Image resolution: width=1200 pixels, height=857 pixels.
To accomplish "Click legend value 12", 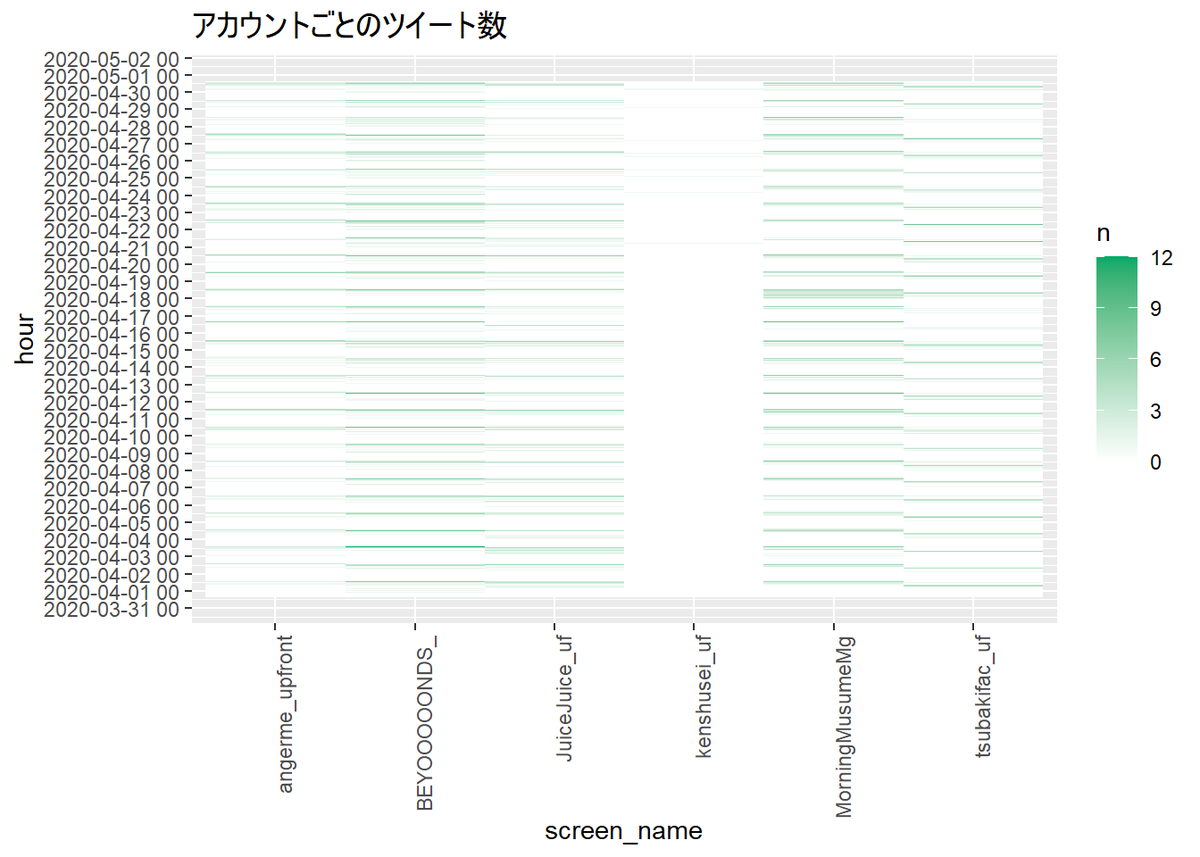I will point(1159,258).
